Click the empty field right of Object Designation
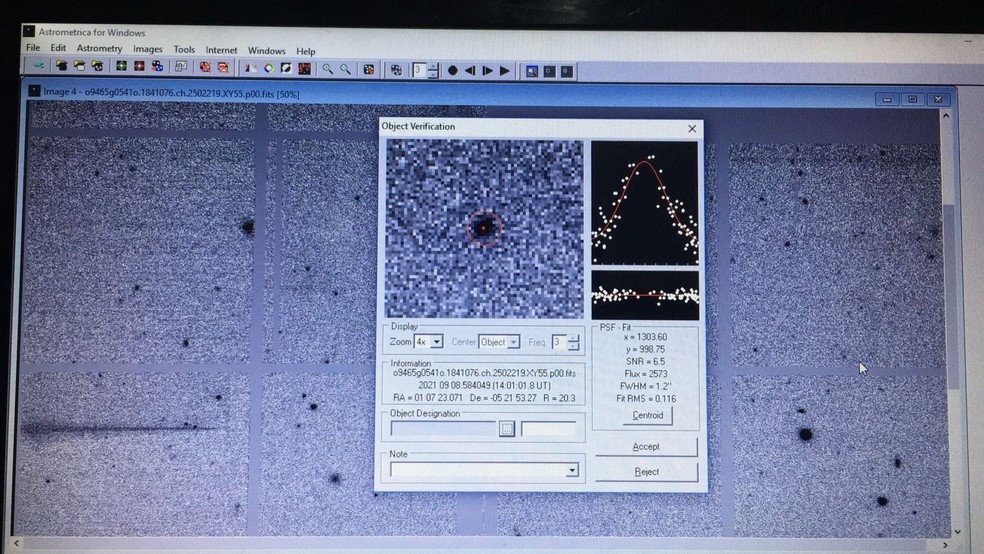This screenshot has height=554, width=984. pyautogui.click(x=549, y=428)
